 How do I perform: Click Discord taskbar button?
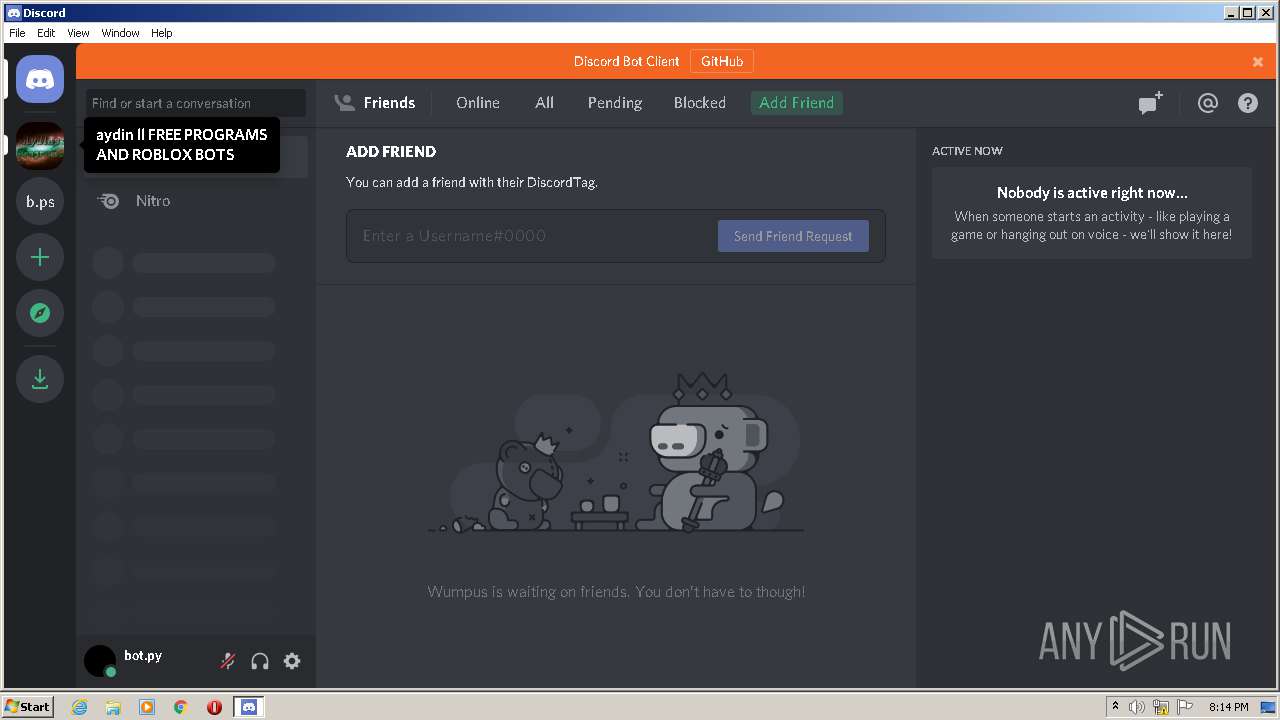pos(249,707)
